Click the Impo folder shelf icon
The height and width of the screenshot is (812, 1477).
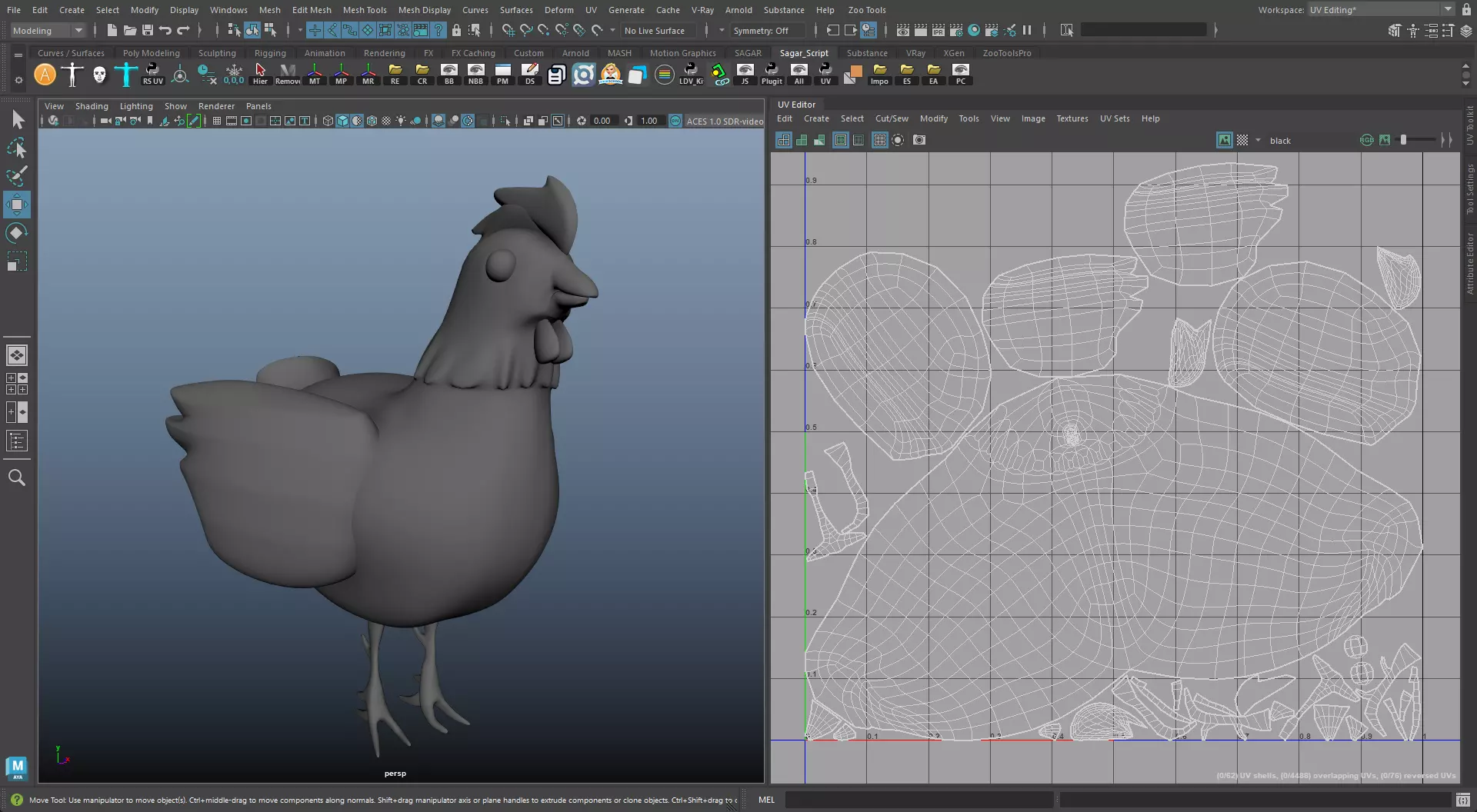point(879,75)
